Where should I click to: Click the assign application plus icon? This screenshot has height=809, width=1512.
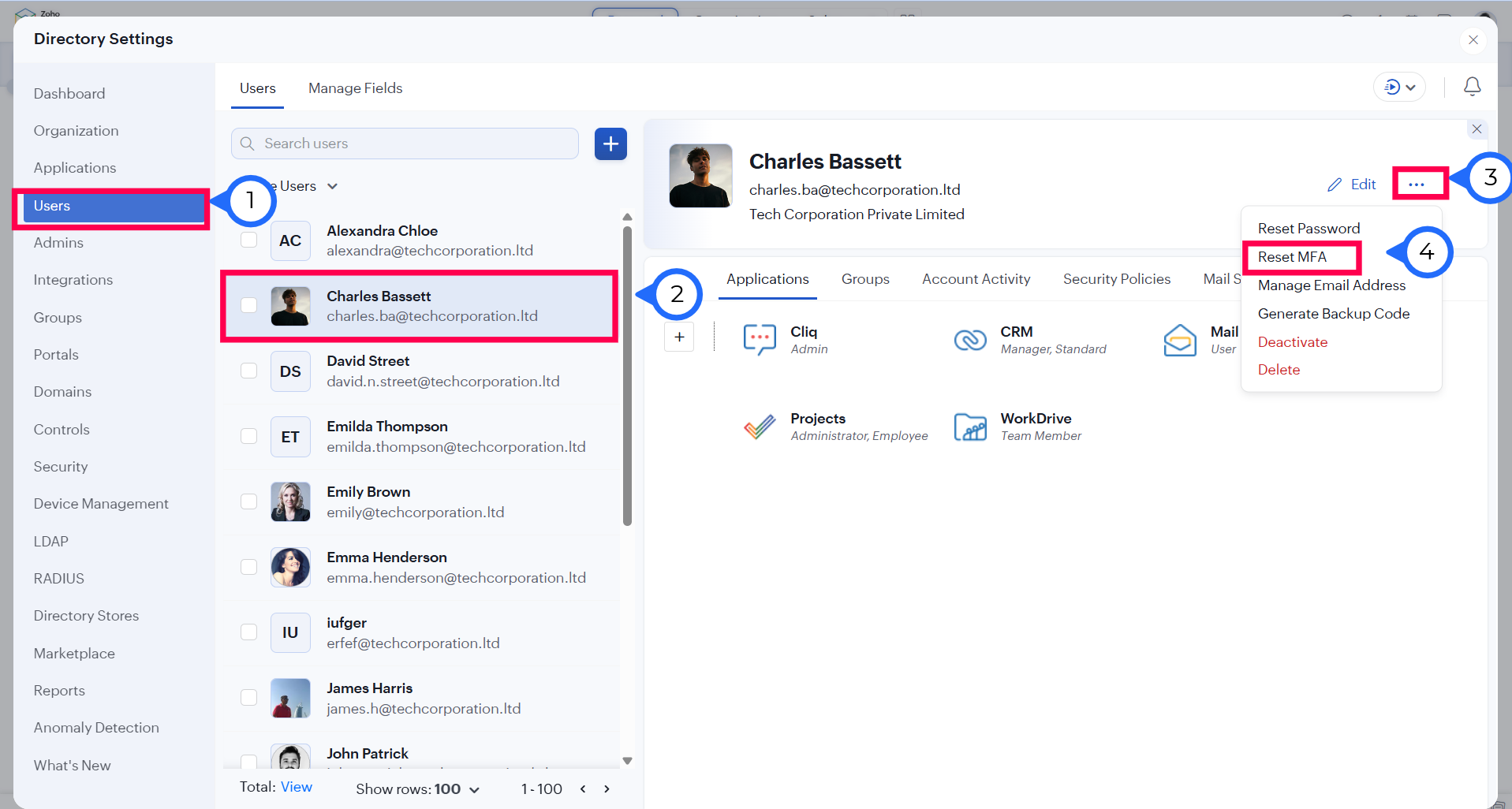click(x=679, y=337)
